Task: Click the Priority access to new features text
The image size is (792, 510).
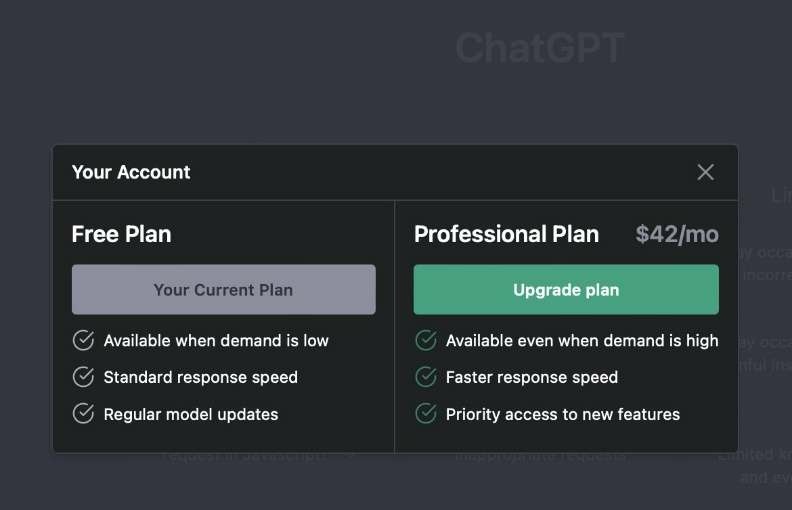Action: 563,415
